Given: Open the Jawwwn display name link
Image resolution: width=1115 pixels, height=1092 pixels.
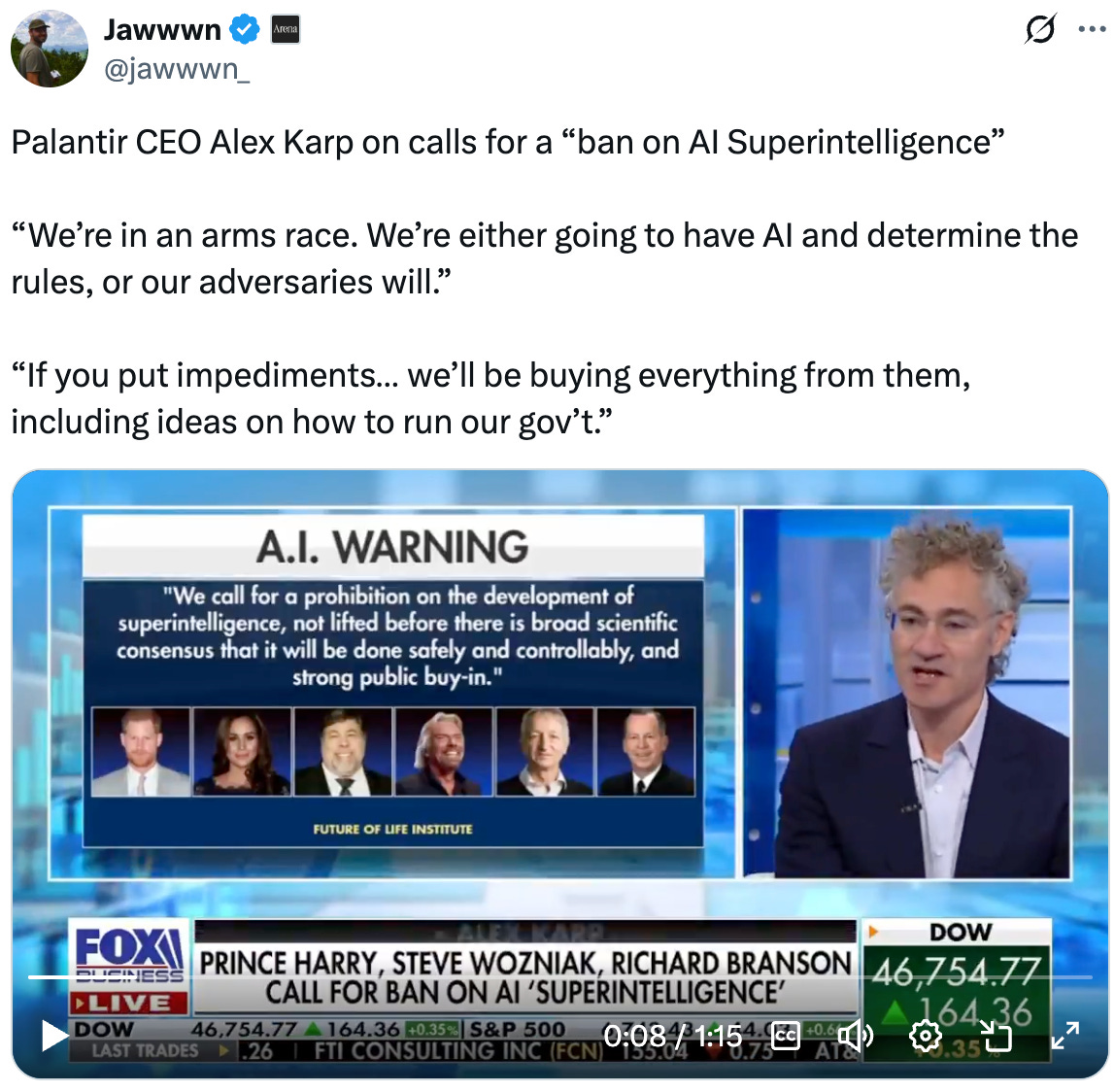Looking at the screenshot, I should 162,30.
